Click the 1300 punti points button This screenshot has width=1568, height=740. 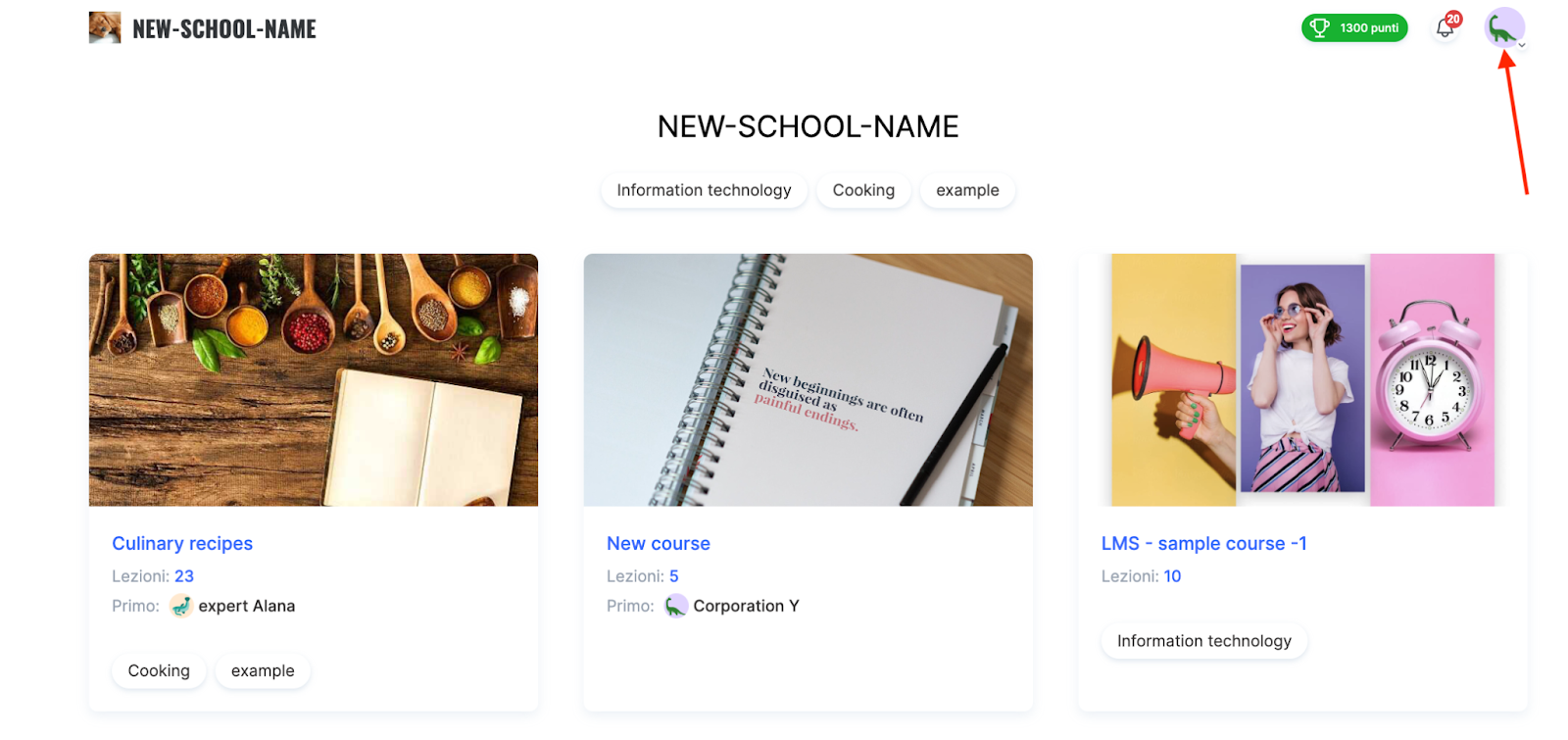click(1354, 28)
